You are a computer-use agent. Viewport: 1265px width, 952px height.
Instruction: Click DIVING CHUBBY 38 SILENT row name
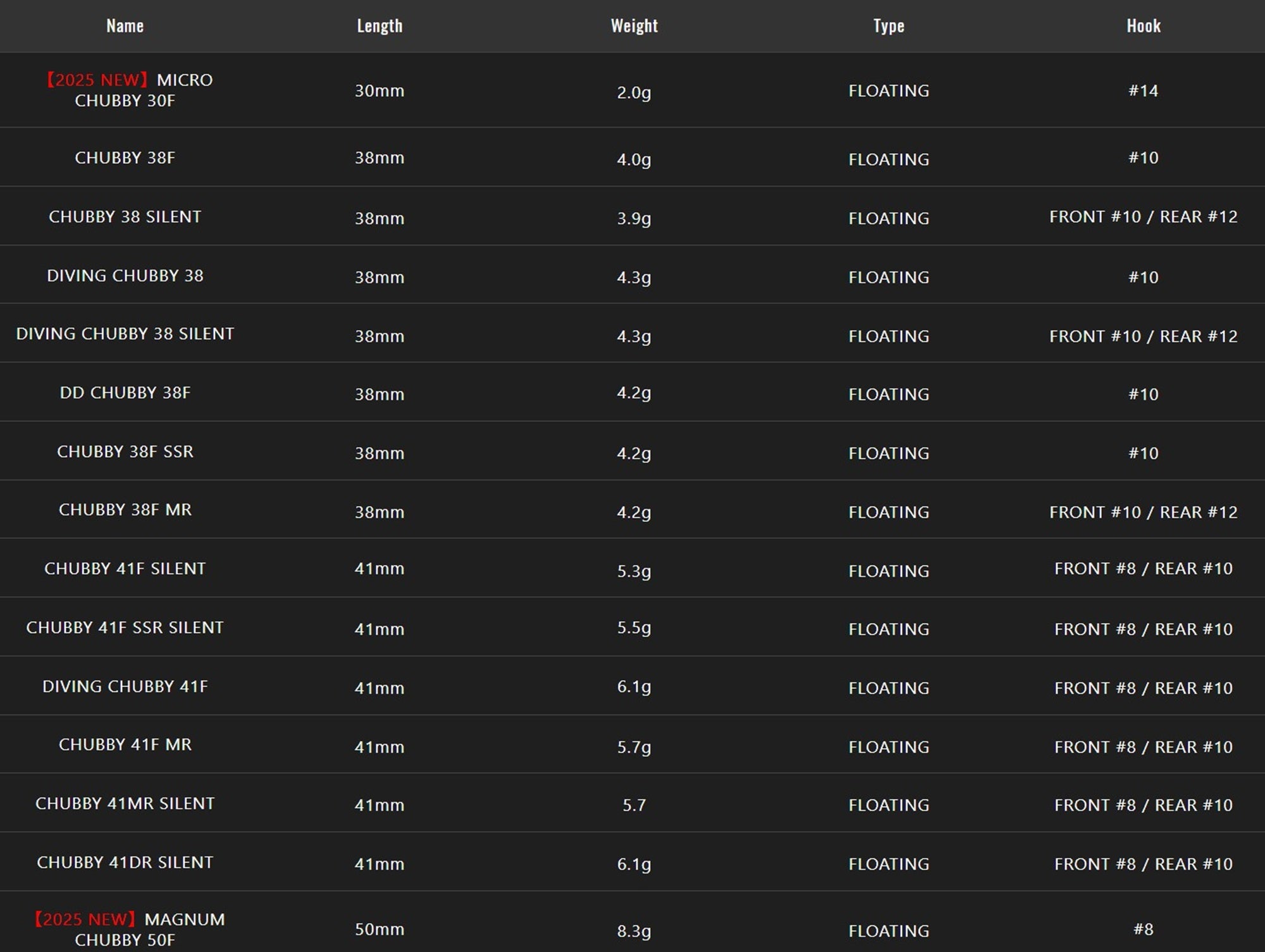point(125,333)
